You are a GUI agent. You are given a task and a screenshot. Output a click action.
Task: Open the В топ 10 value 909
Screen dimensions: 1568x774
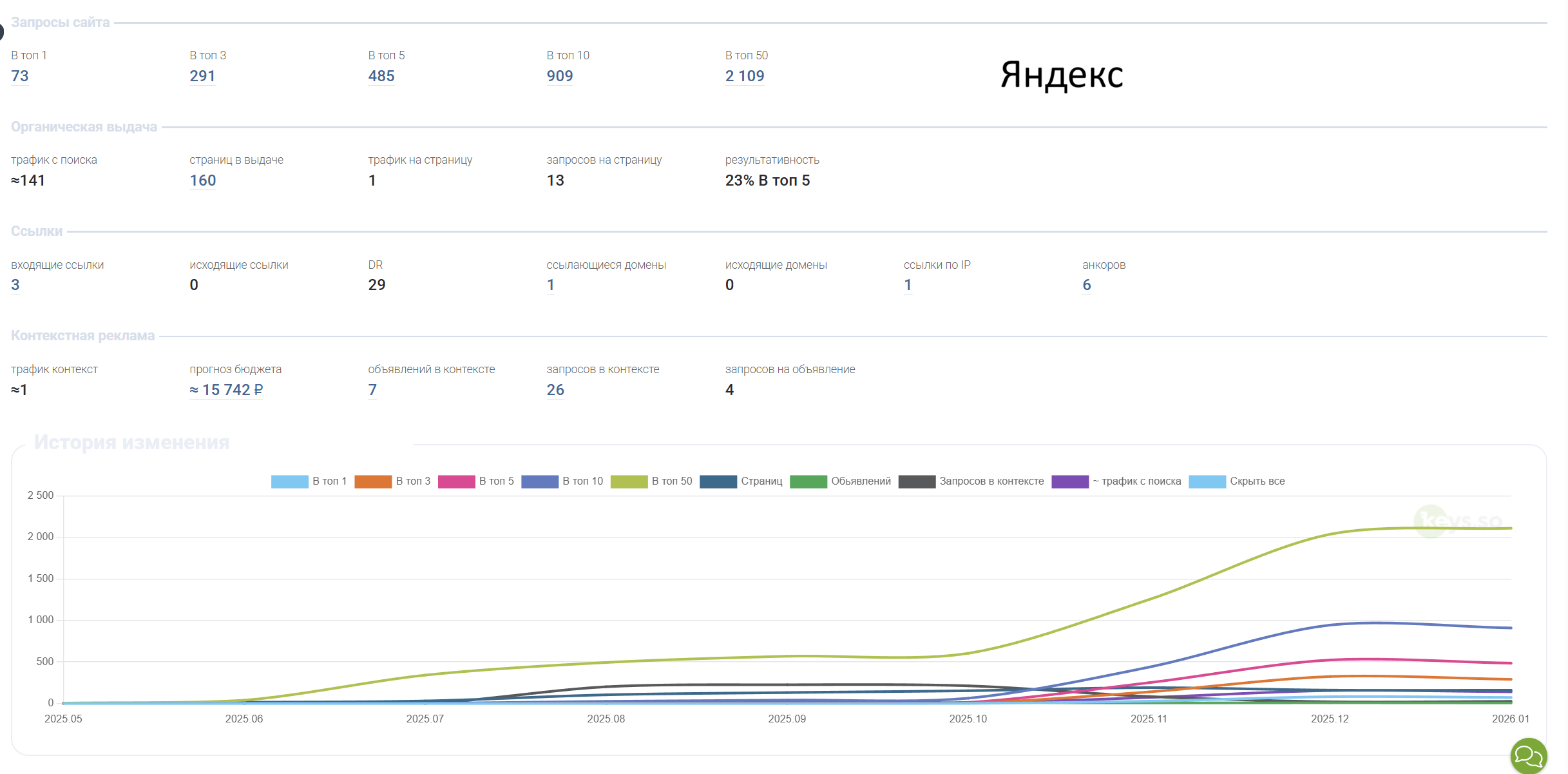pyautogui.click(x=560, y=76)
